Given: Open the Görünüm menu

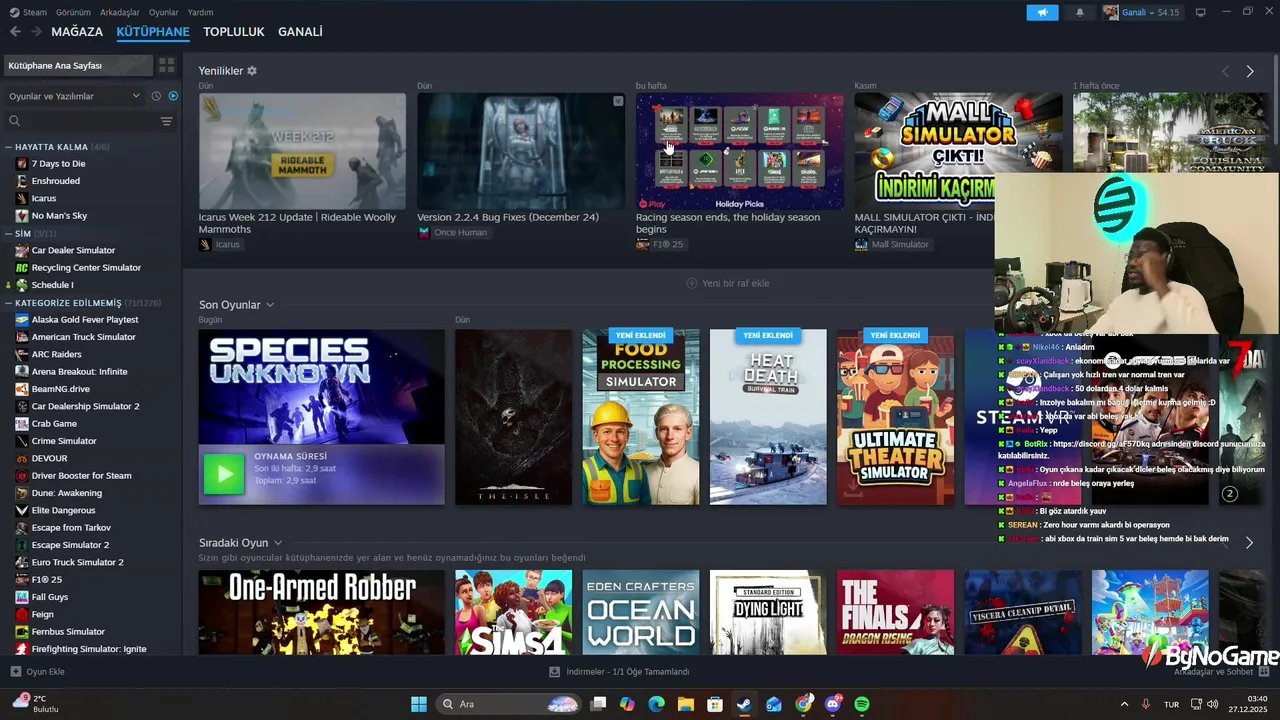Looking at the screenshot, I should (73, 12).
